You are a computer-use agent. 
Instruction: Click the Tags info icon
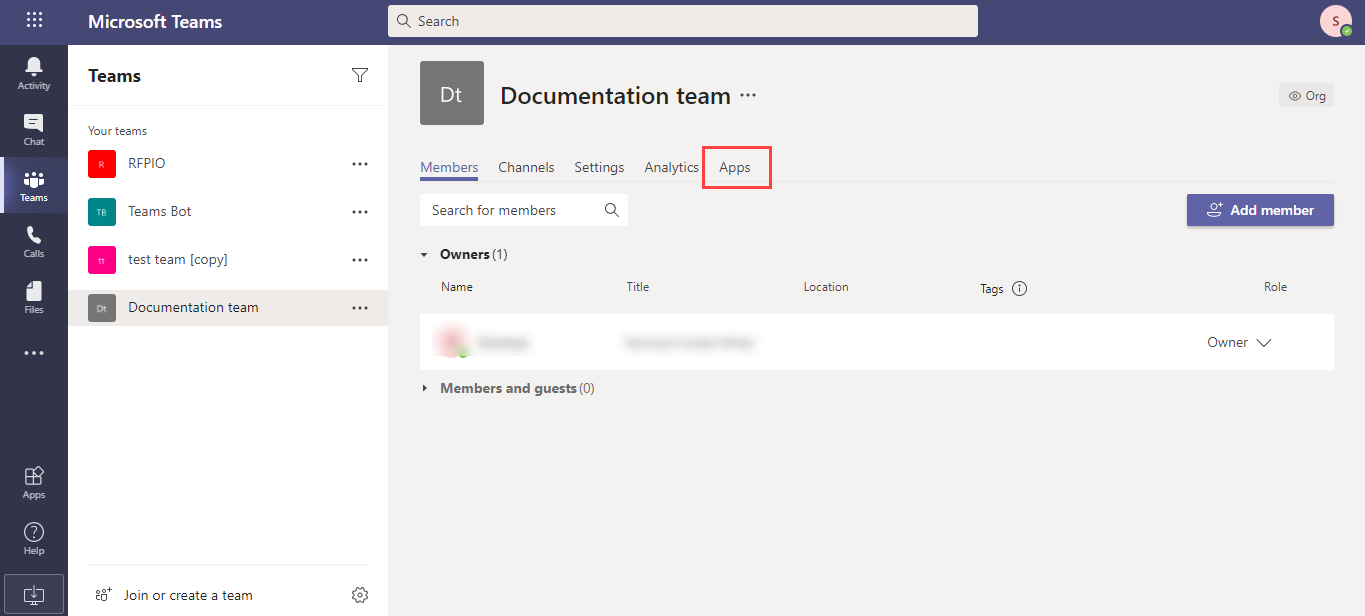coord(1020,288)
